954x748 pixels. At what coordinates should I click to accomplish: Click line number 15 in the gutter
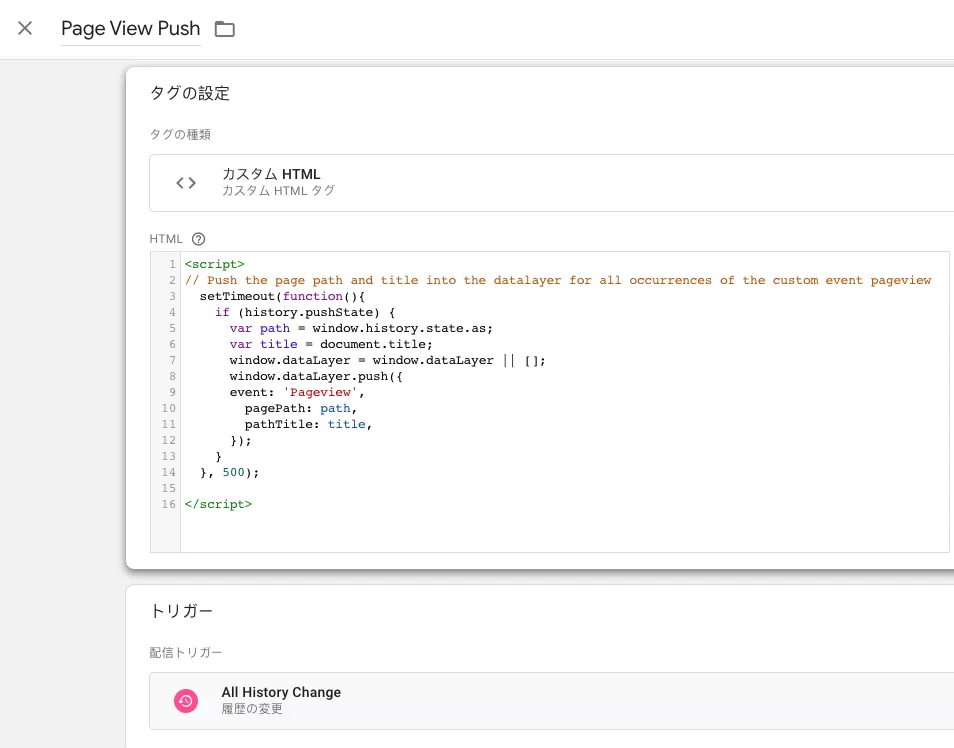[x=169, y=488]
